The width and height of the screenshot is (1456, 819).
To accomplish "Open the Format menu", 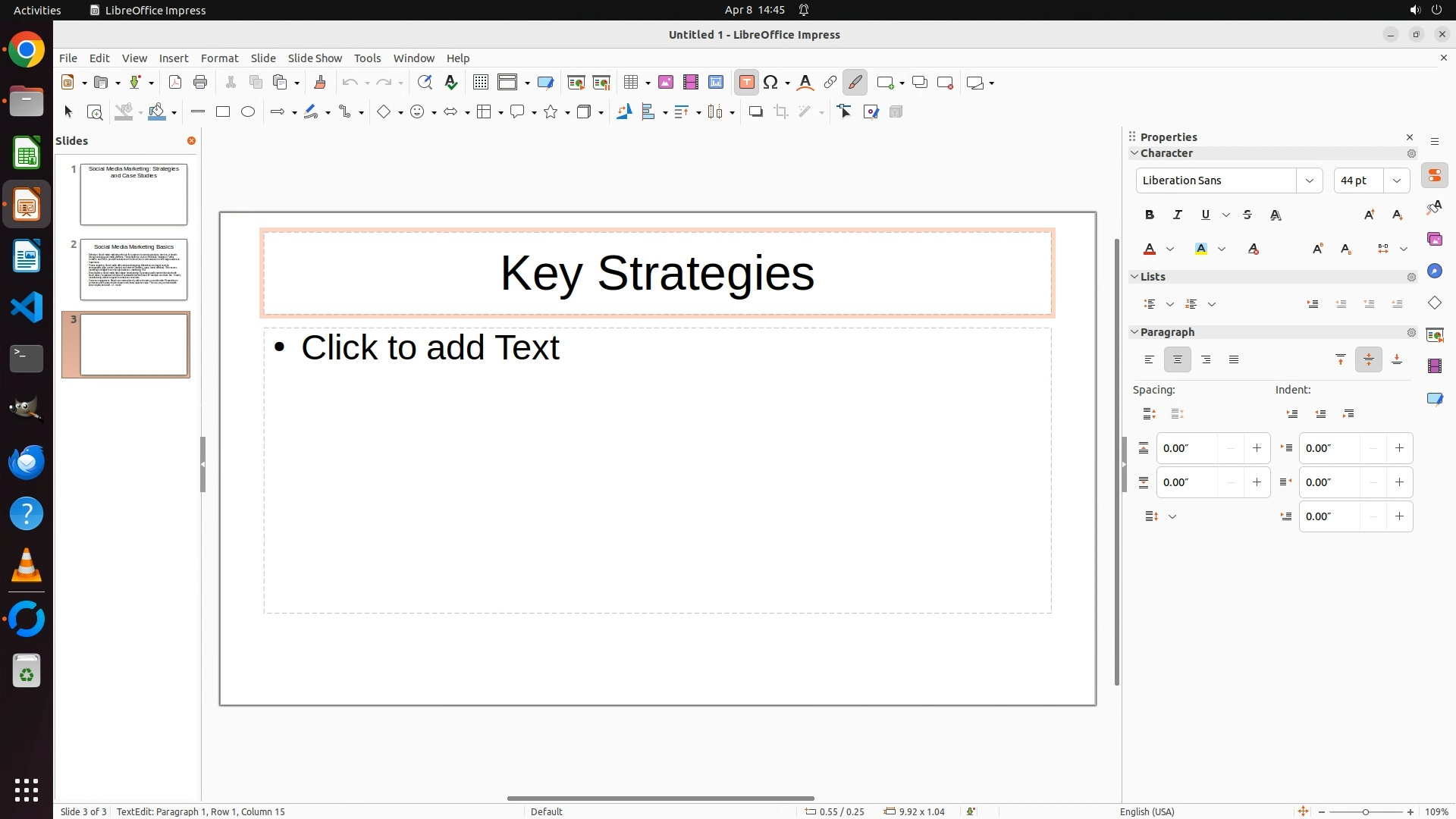I will coord(219,58).
